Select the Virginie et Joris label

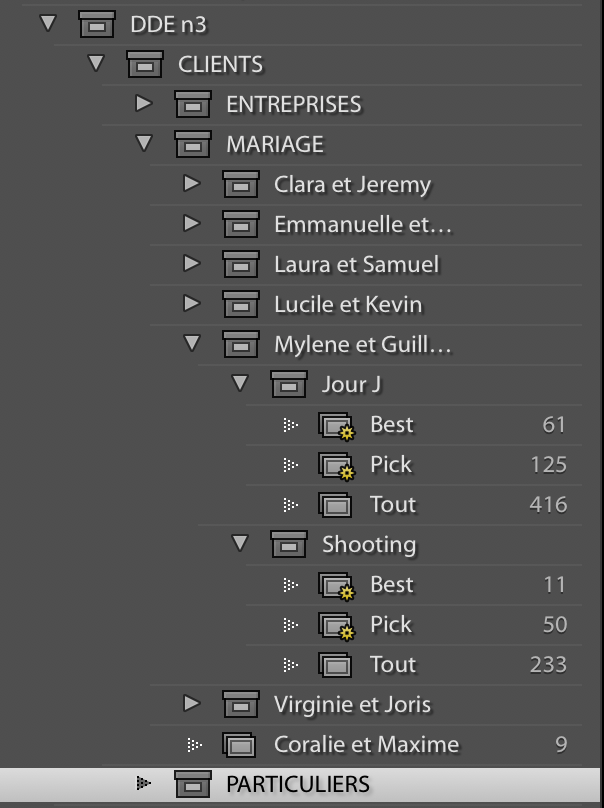(353, 705)
